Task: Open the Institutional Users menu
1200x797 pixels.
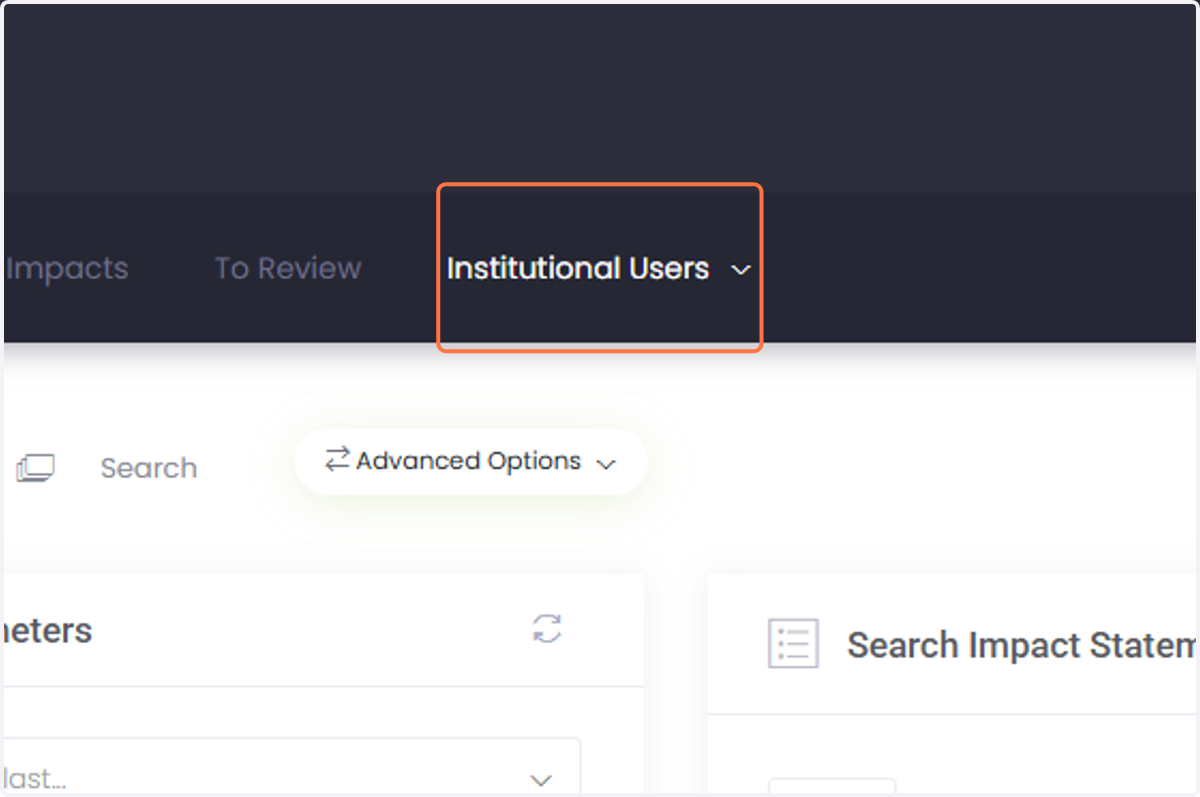Action: (599, 268)
